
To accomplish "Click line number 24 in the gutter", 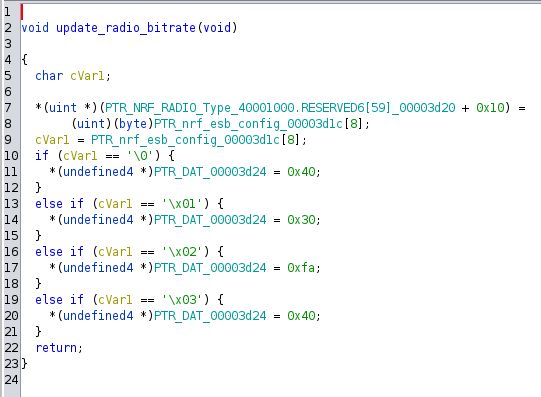I will point(11,379).
